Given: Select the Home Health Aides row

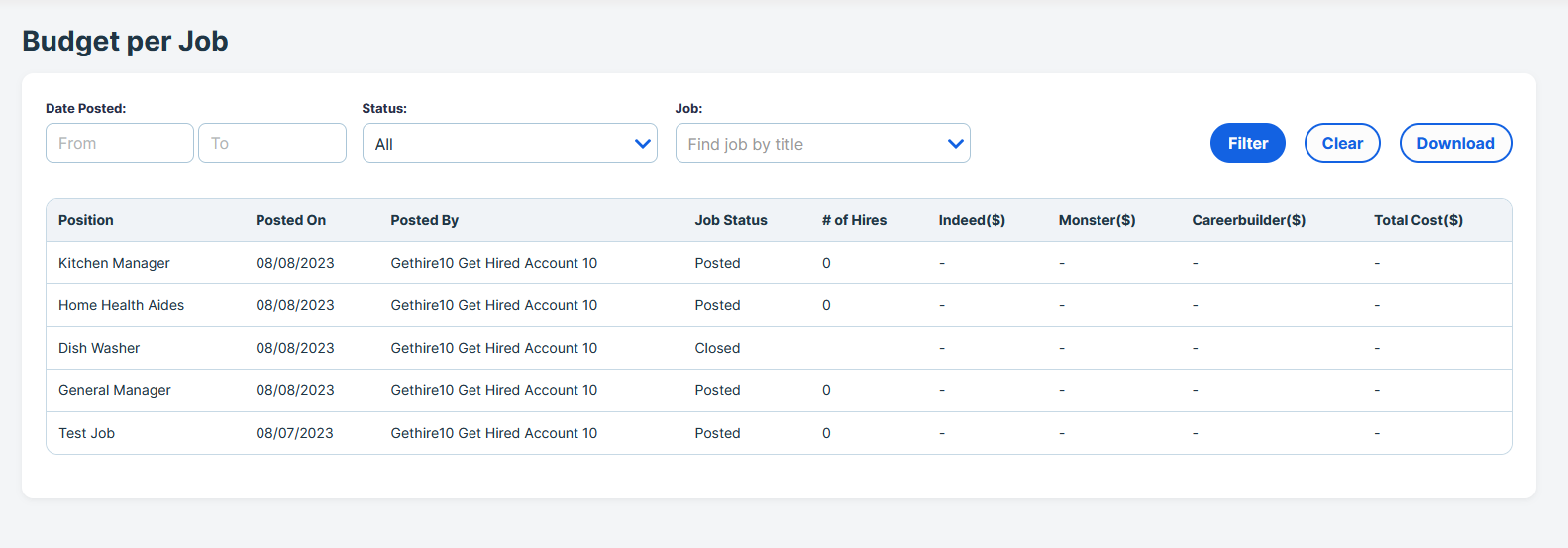Looking at the screenshot, I should pyautogui.click(x=779, y=305).
